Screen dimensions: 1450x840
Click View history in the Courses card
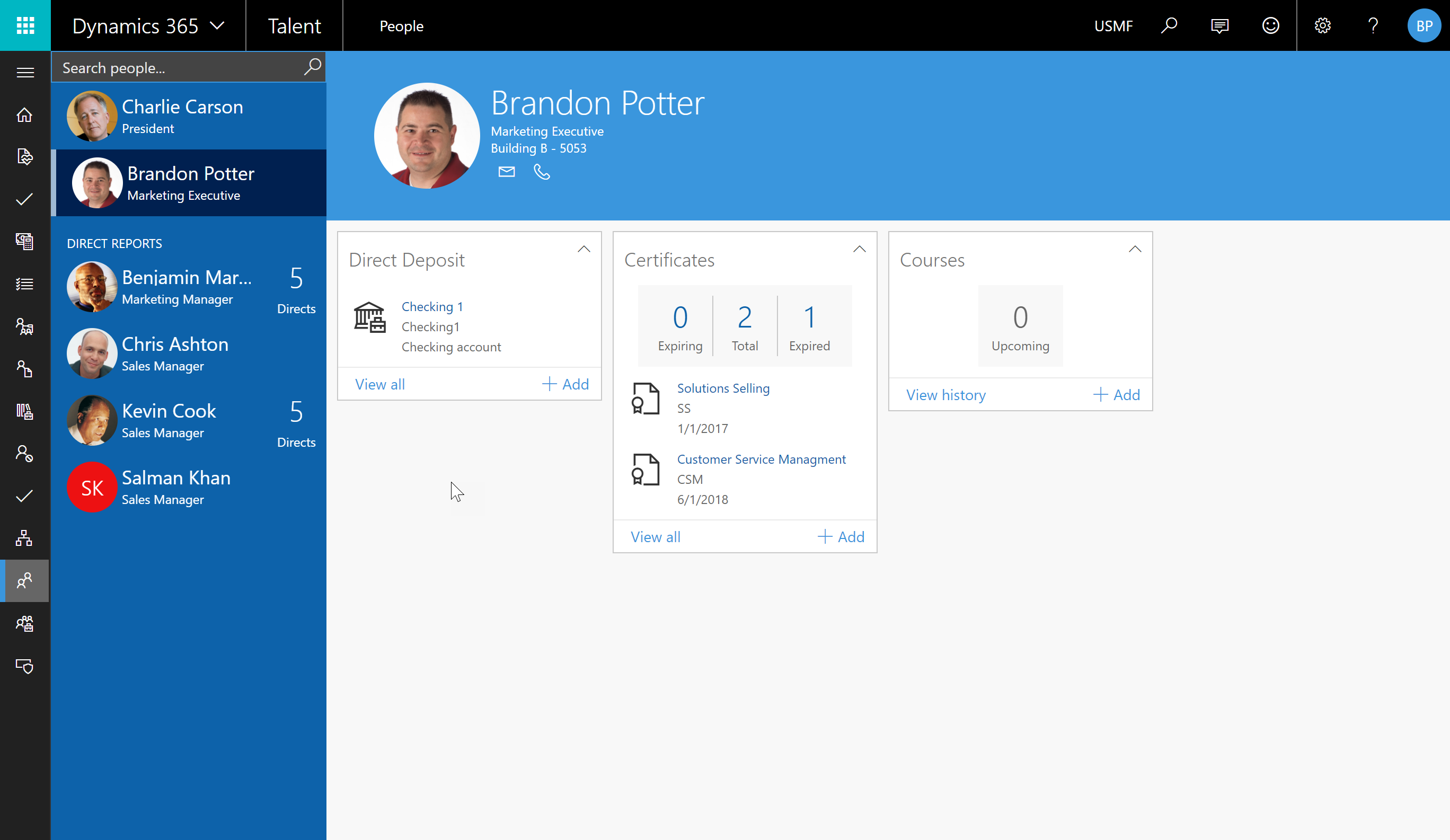(945, 395)
